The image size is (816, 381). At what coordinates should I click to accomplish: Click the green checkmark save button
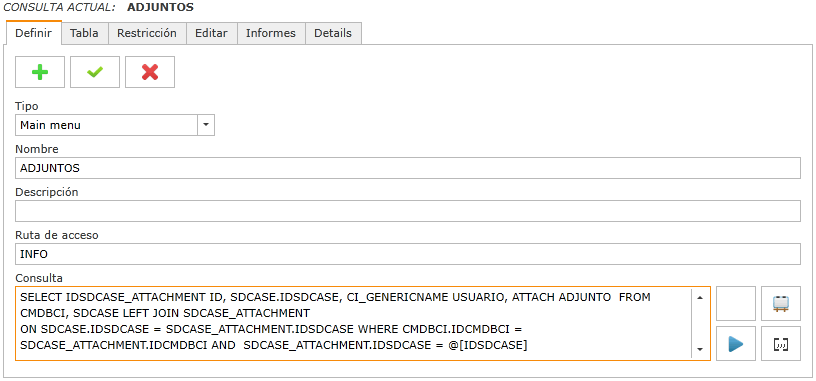pos(95,72)
